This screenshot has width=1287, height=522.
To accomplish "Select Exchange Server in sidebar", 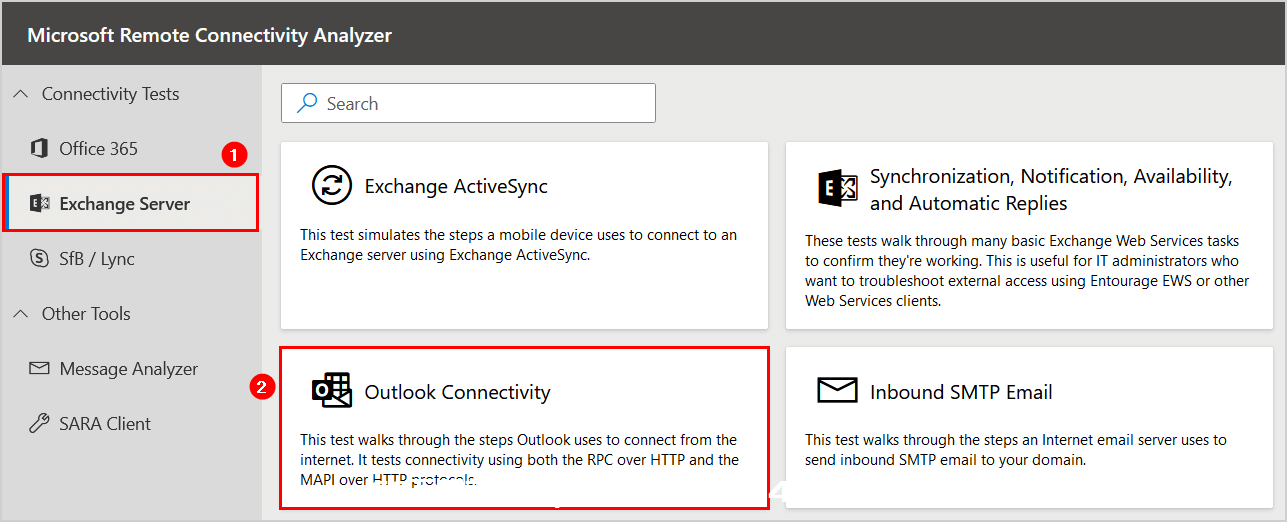I will point(130,204).
